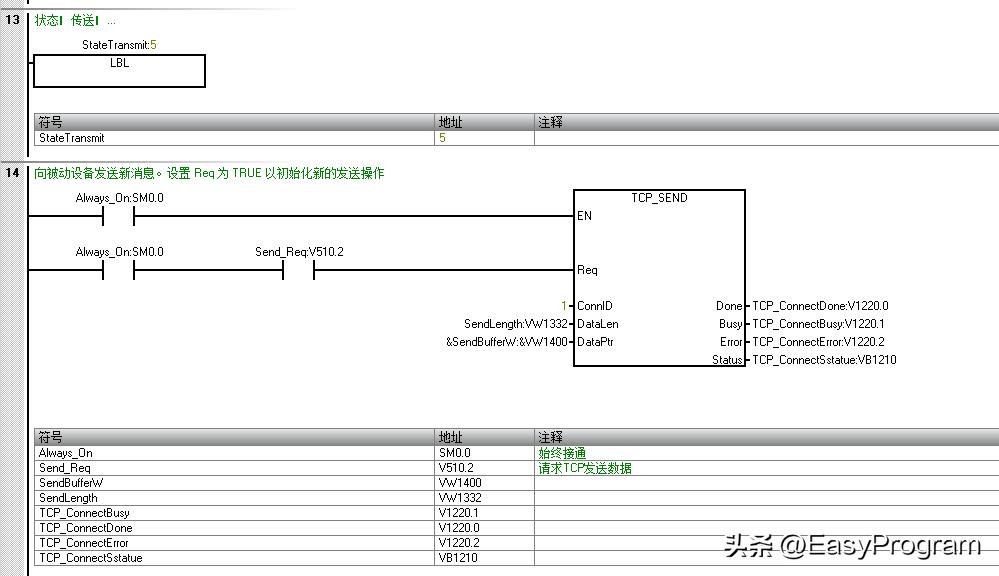This screenshot has width=999, height=576.
Task: Click the EN pin of the TCP_SEND block
Action: pyautogui.click(x=584, y=216)
